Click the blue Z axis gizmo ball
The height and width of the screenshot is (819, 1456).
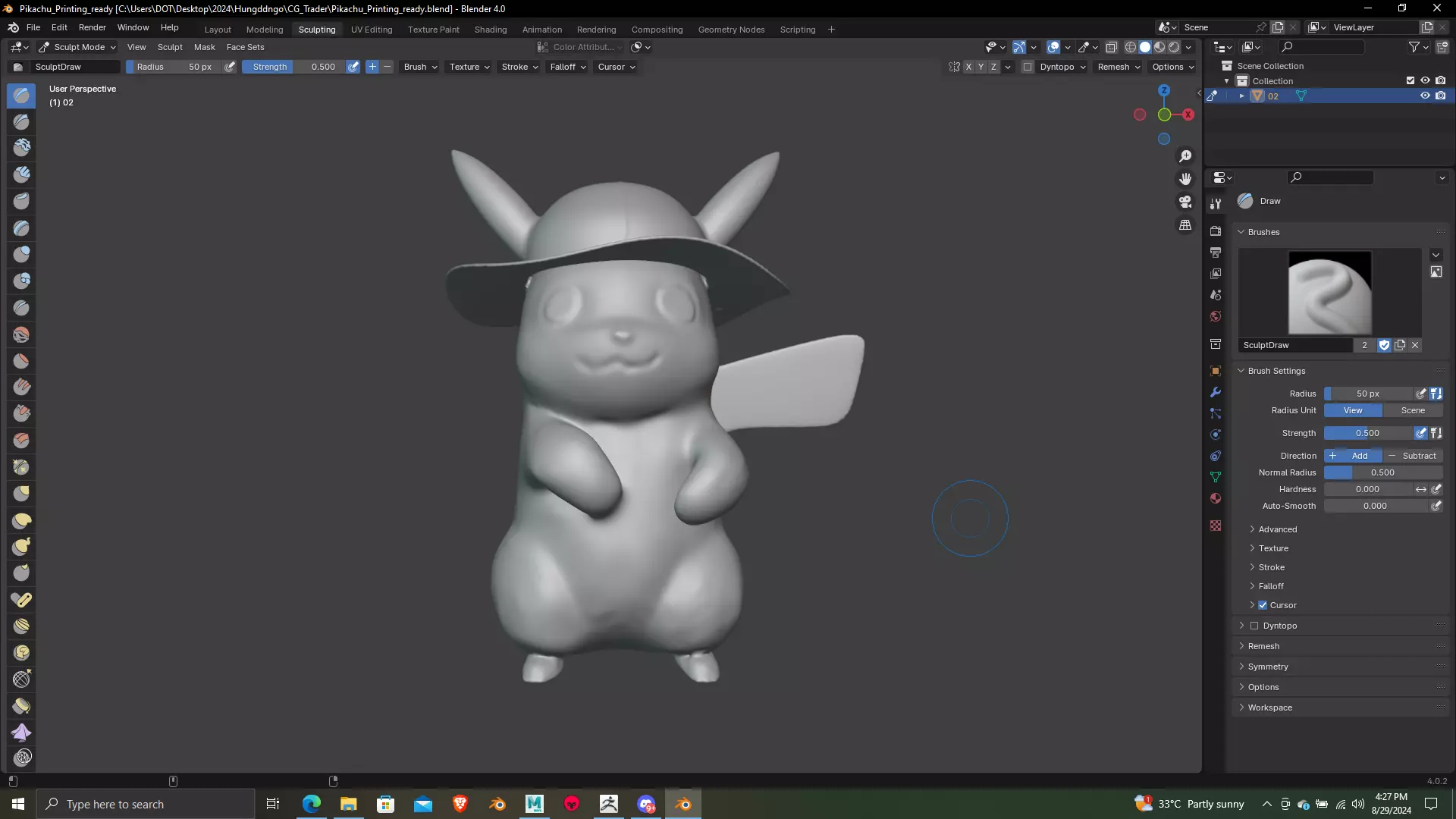1164,90
